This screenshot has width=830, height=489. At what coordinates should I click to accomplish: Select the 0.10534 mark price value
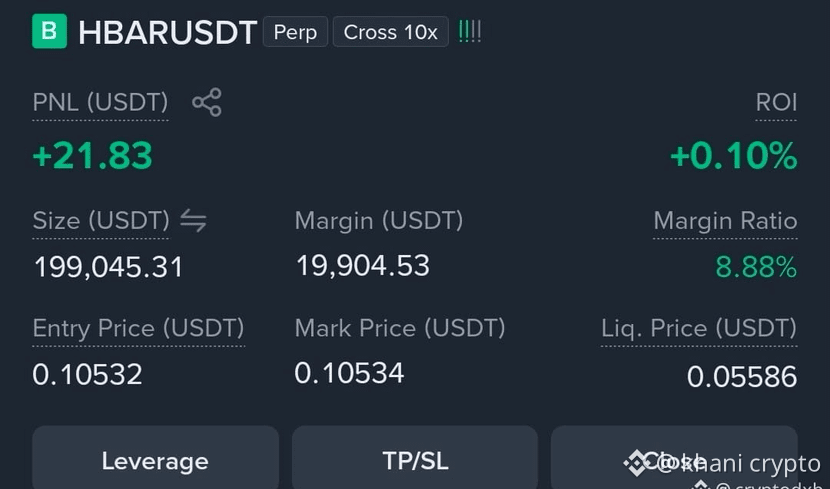pos(349,373)
